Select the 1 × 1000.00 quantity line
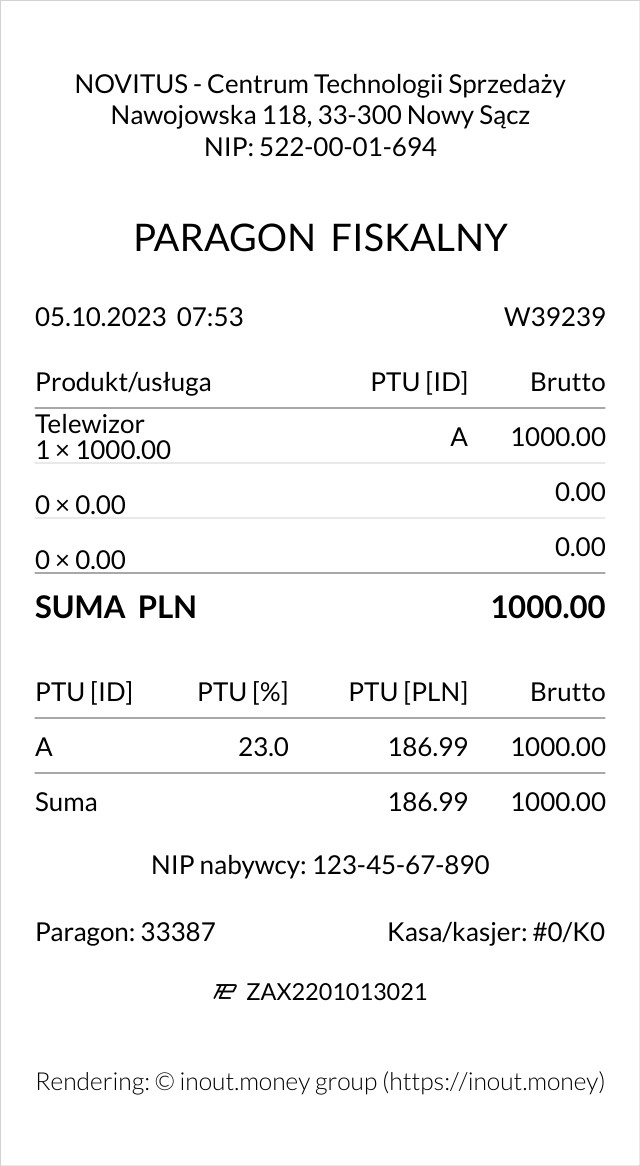This screenshot has width=640, height=1166. [x=103, y=450]
